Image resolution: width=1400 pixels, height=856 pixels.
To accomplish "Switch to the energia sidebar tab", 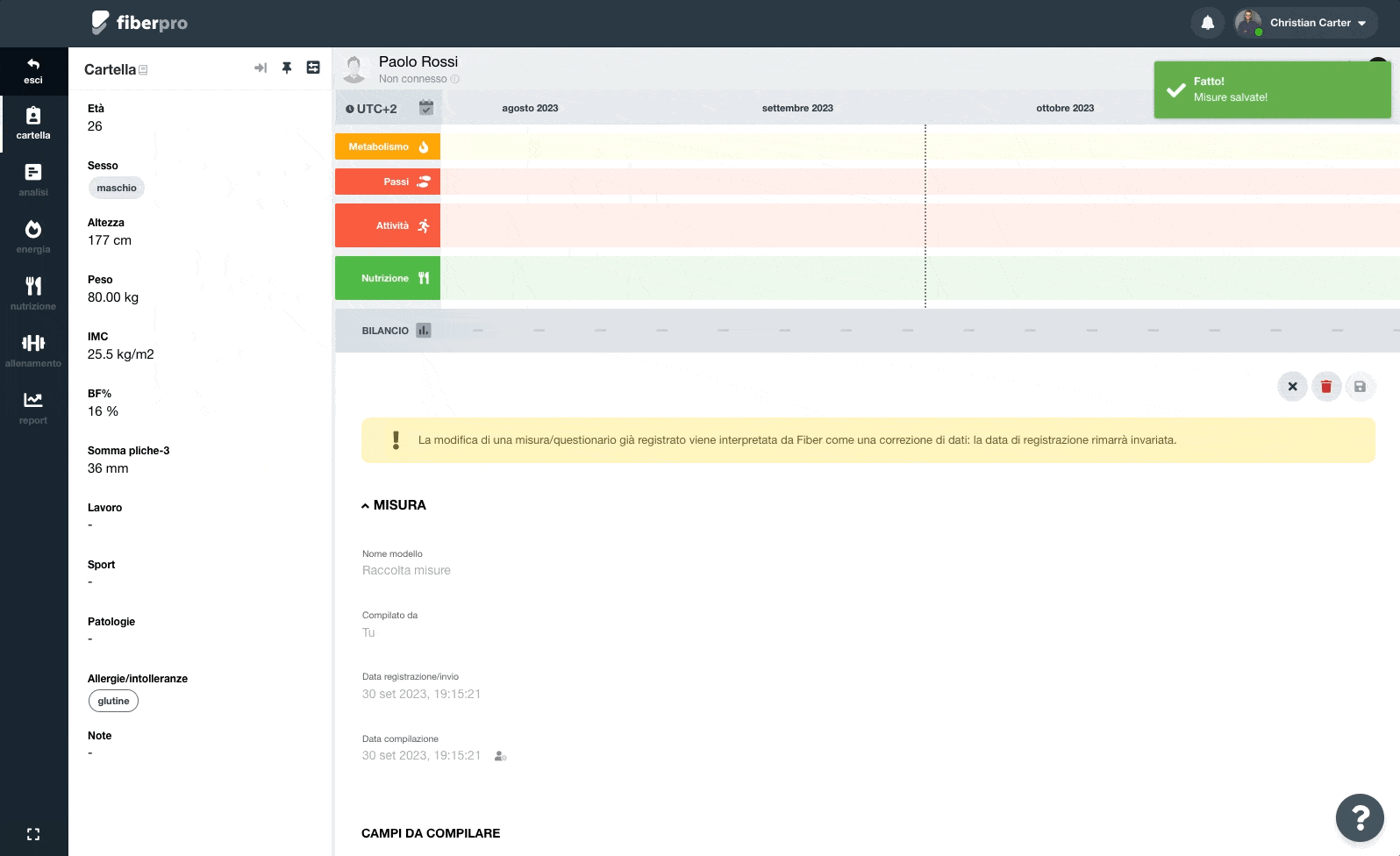I will (x=33, y=237).
